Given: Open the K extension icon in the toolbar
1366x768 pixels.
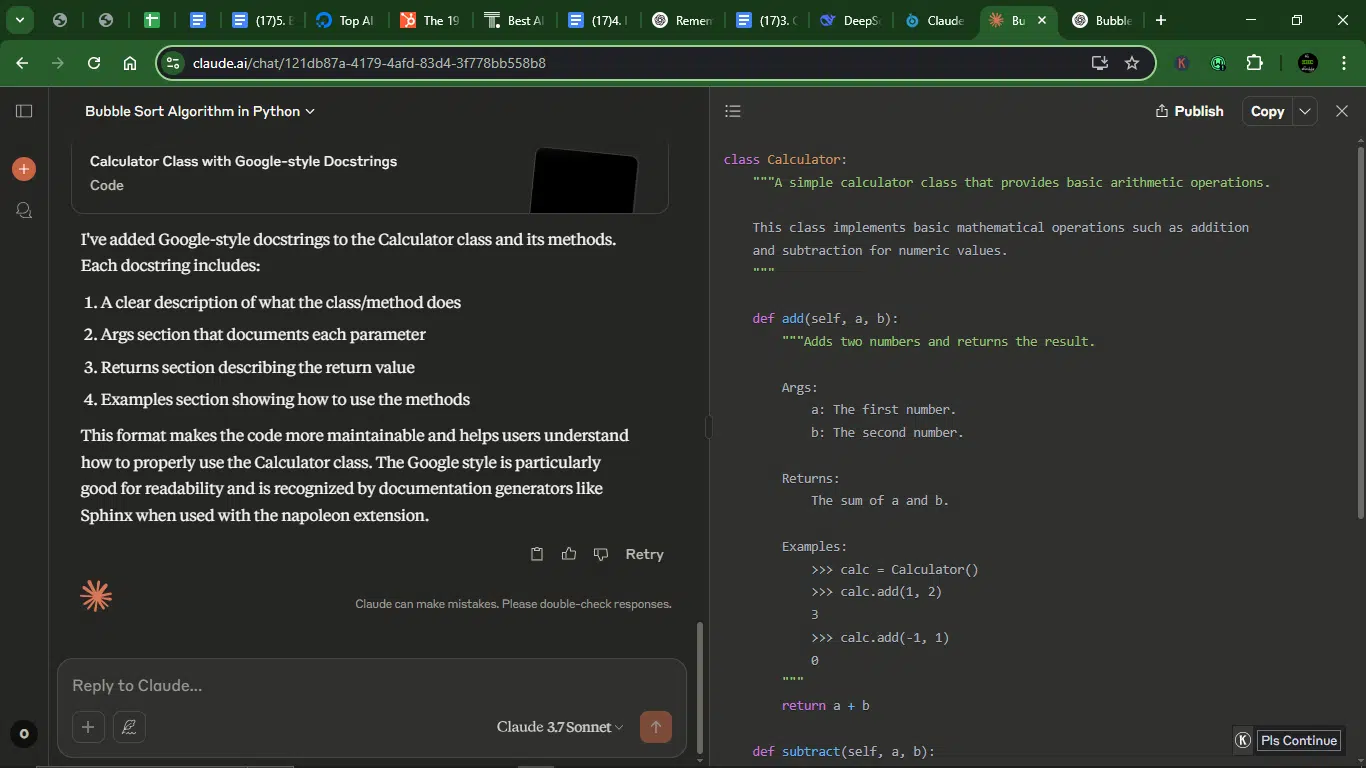Looking at the screenshot, I should [1182, 63].
